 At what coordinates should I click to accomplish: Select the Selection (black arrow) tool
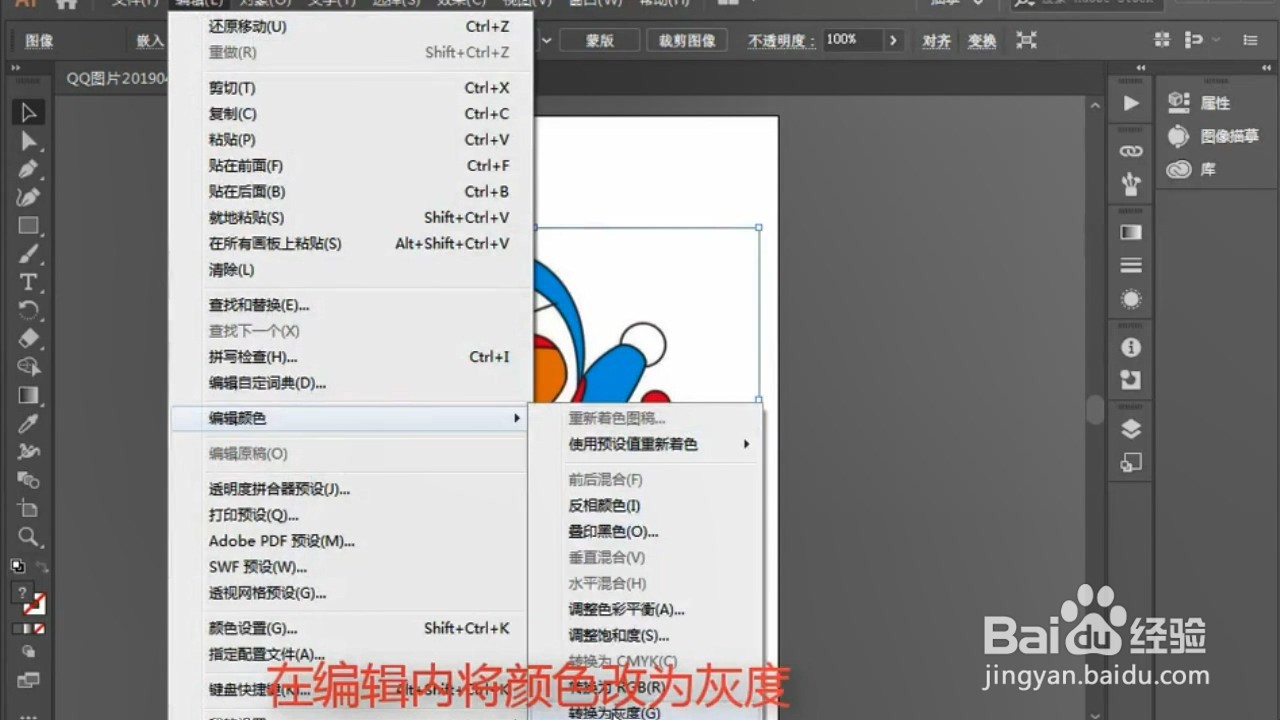(x=28, y=112)
